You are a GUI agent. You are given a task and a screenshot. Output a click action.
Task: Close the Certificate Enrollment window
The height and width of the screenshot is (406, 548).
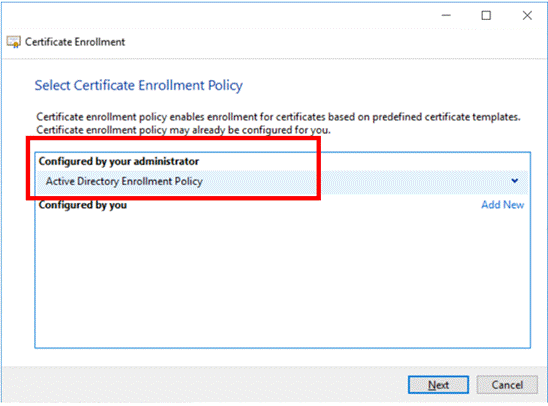[x=527, y=15]
